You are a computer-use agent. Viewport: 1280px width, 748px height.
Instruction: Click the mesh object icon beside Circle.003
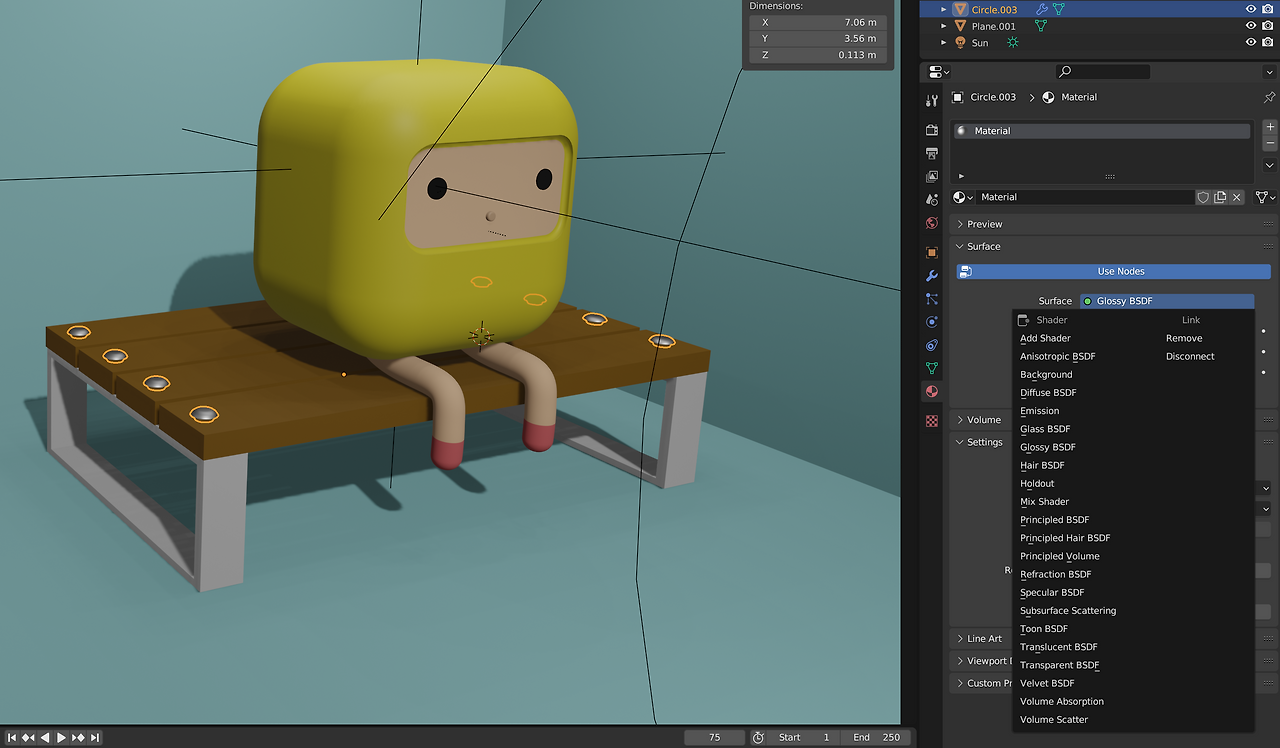960,9
